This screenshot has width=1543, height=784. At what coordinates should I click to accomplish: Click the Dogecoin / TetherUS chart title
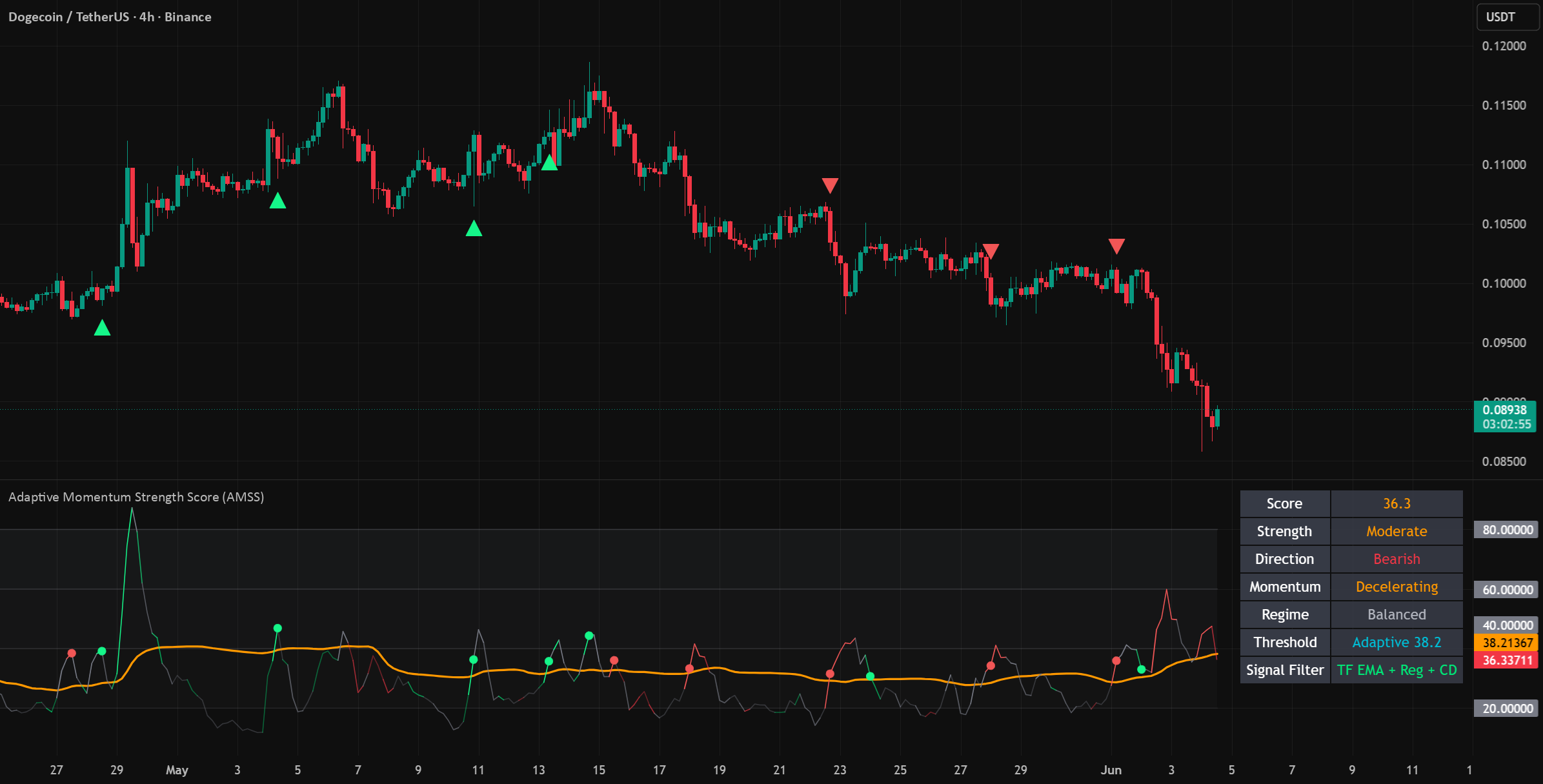(x=110, y=17)
